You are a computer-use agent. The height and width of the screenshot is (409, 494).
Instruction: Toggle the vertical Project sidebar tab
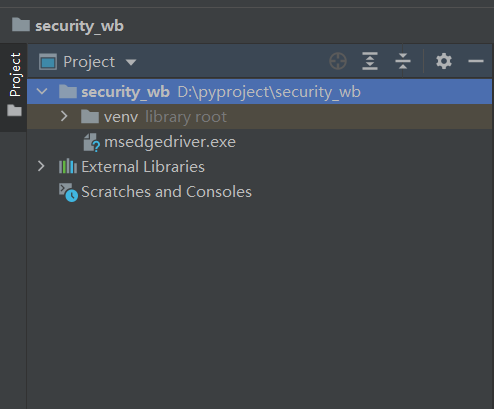tap(15, 84)
